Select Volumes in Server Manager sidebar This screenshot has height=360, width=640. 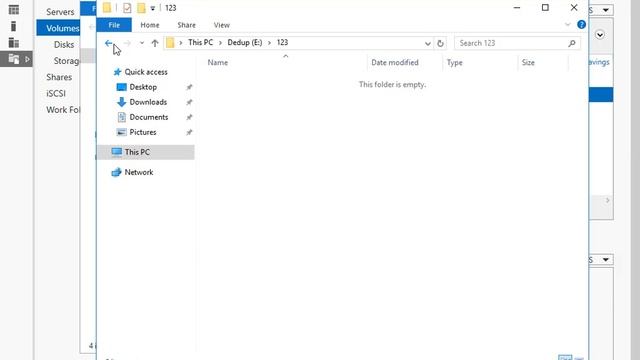[62, 28]
